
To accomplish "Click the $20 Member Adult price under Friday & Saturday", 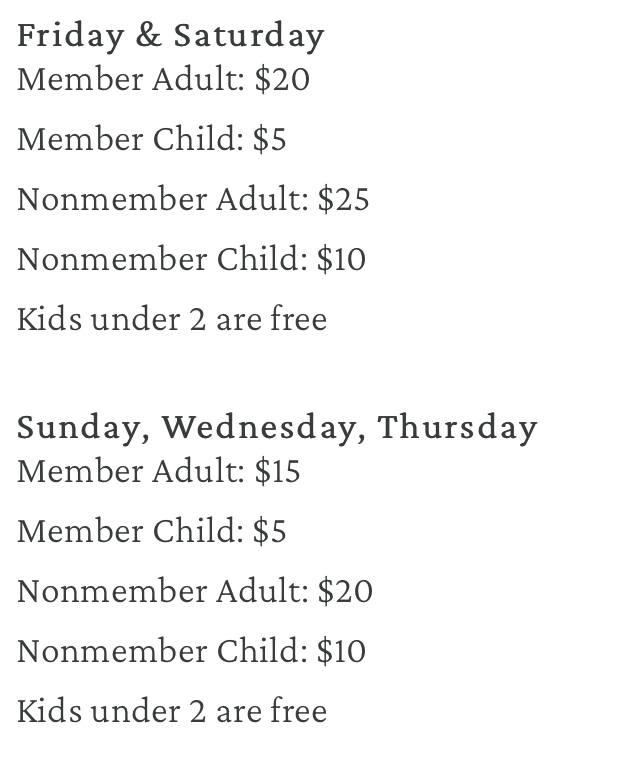I will pyautogui.click(x=282, y=79).
